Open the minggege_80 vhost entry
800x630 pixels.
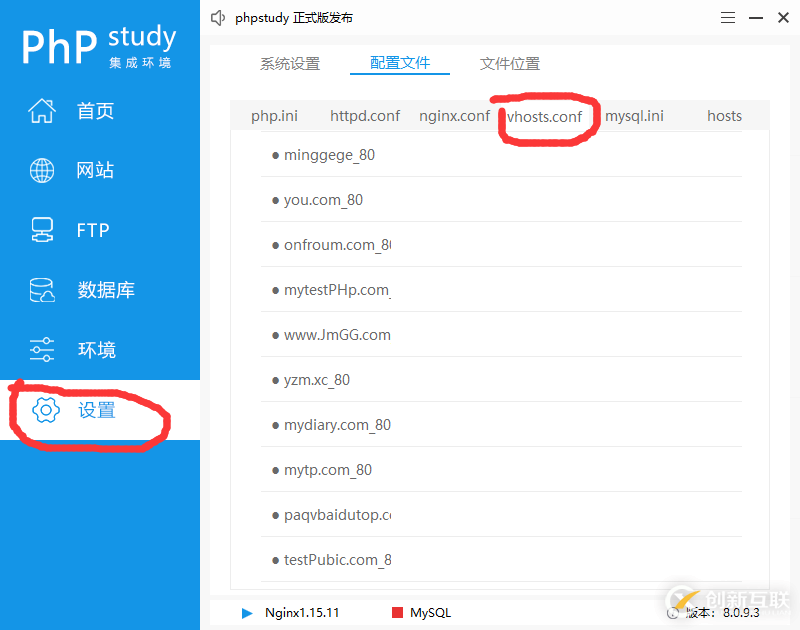501,155
